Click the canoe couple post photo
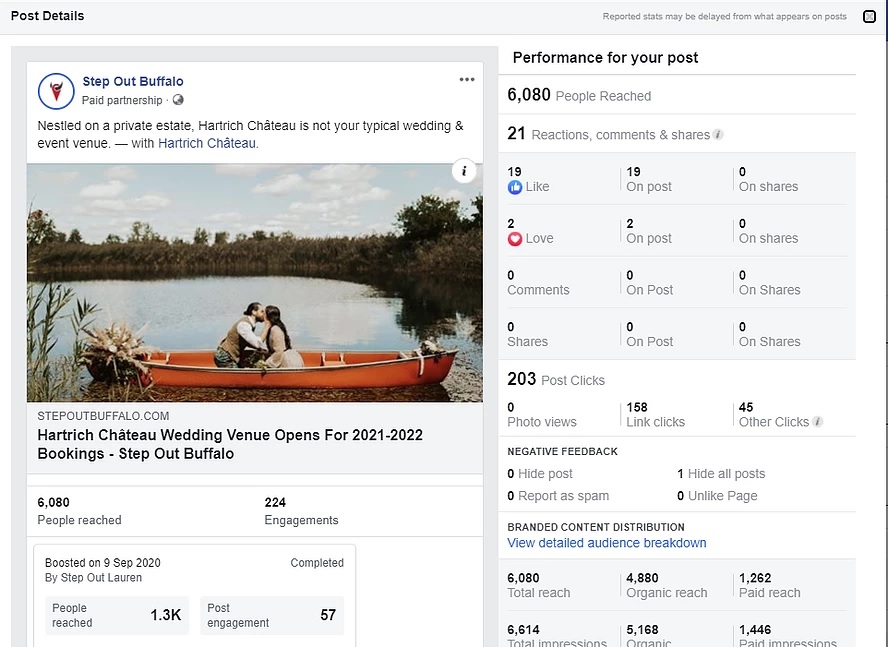This screenshot has height=647, width=888. (x=255, y=283)
